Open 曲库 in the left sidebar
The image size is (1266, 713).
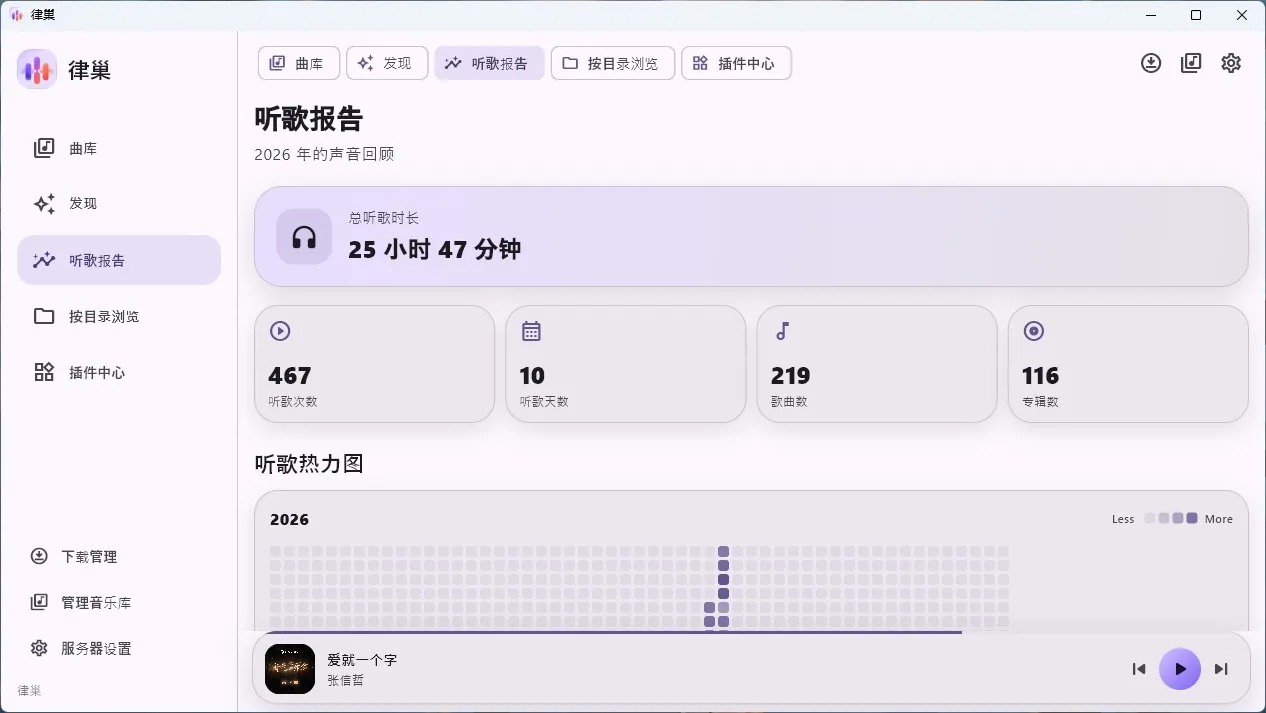119,148
